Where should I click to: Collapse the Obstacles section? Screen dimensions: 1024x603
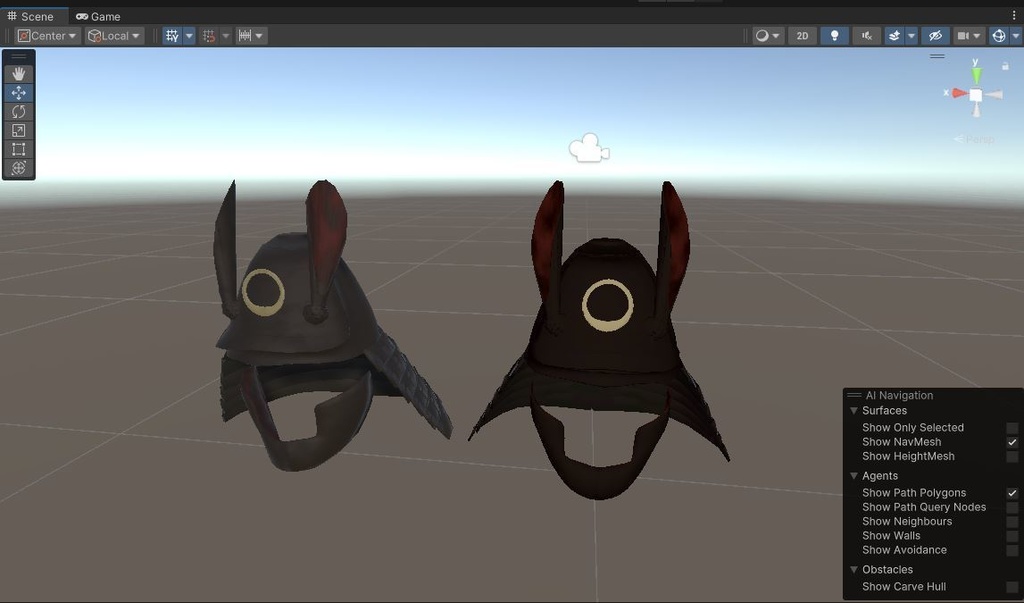point(854,569)
